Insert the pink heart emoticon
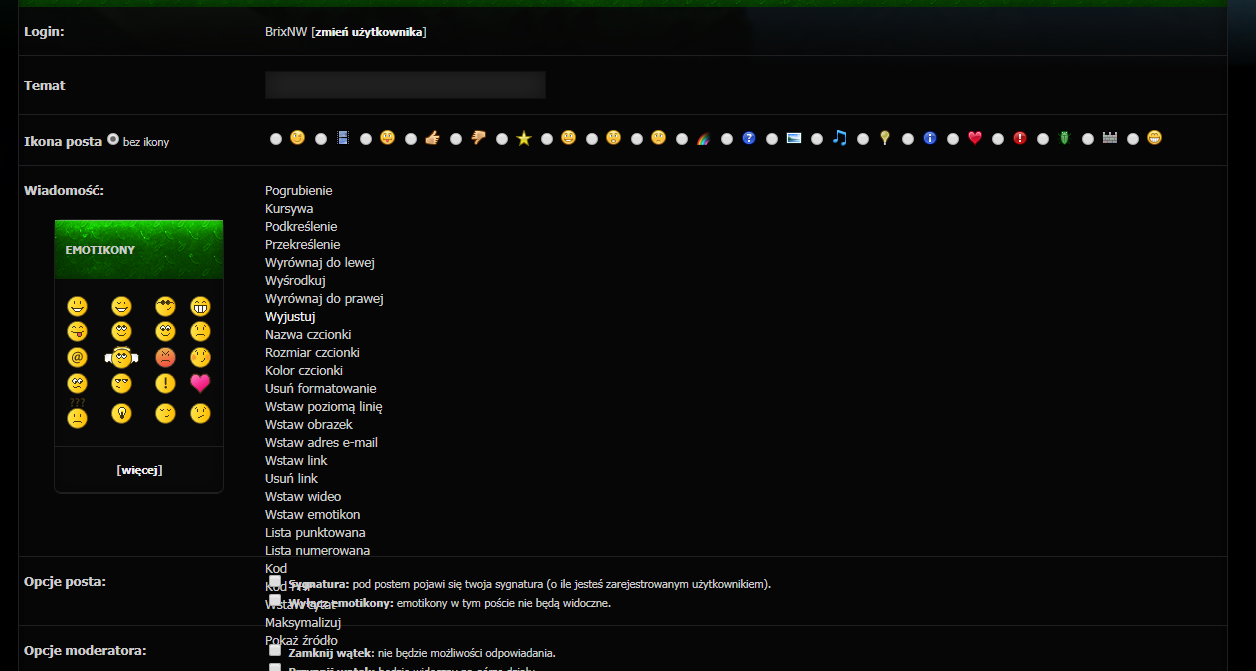 [x=200, y=383]
